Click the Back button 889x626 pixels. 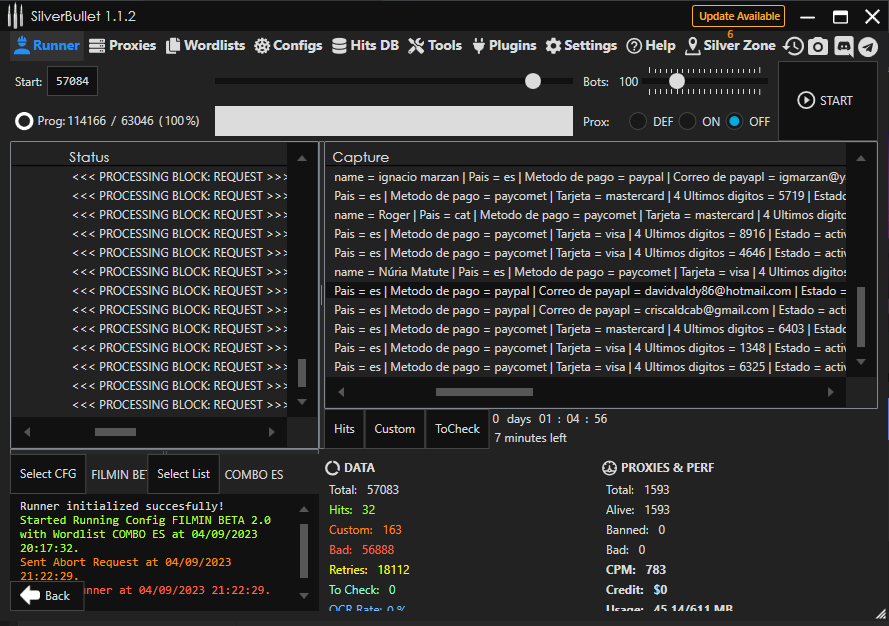click(x=47, y=595)
